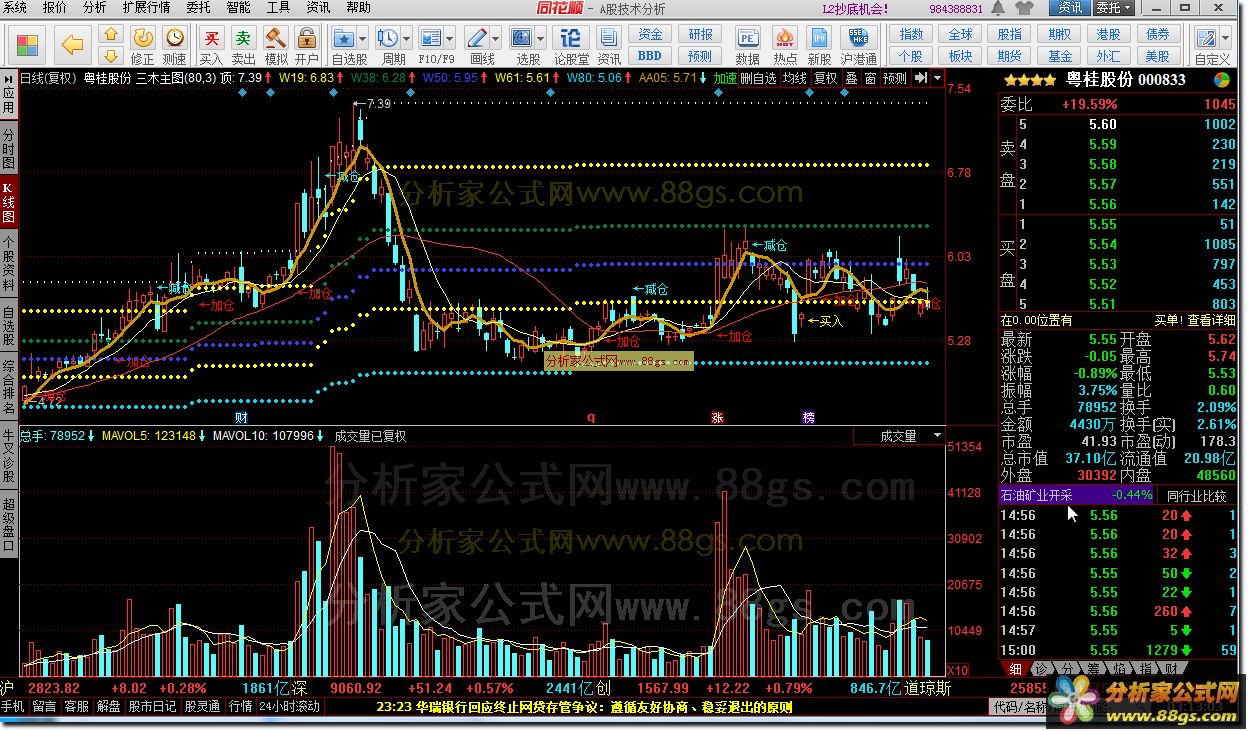Open the 委托 dropdown in title bar
Viewport: 1248px width, 731px height.
click(1112, 8)
